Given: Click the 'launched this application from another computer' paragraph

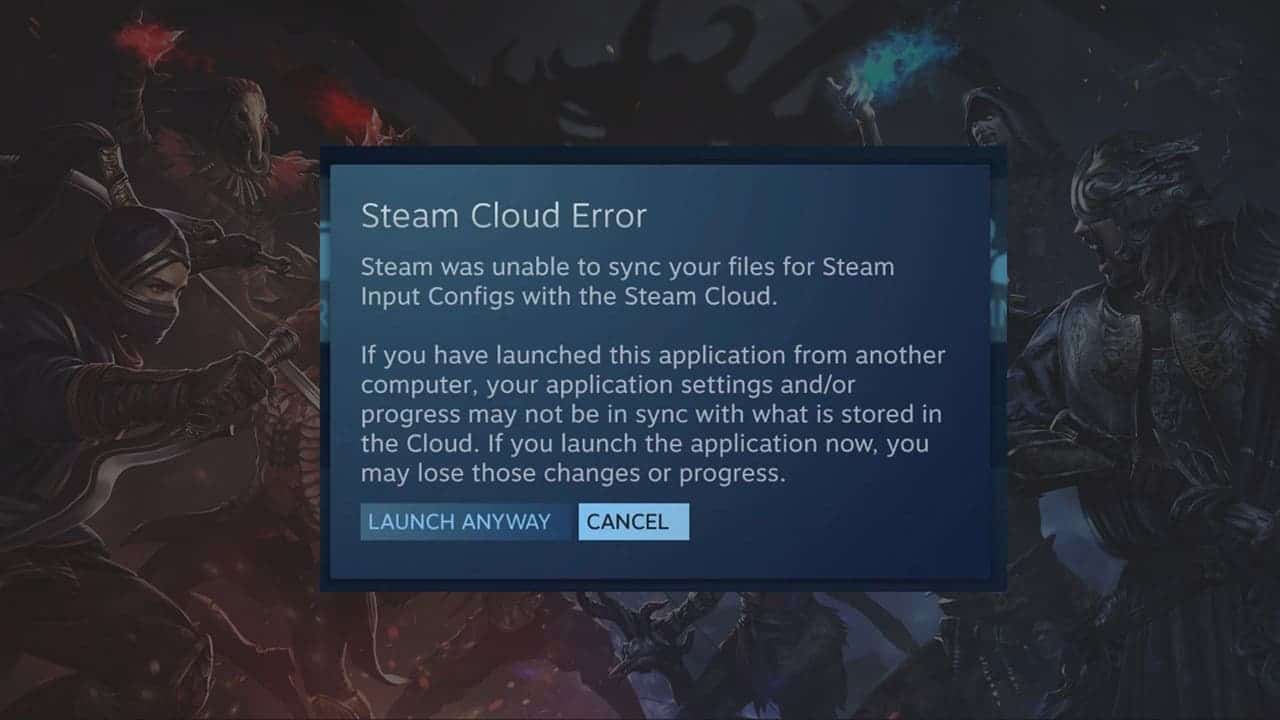Looking at the screenshot, I should (653, 414).
